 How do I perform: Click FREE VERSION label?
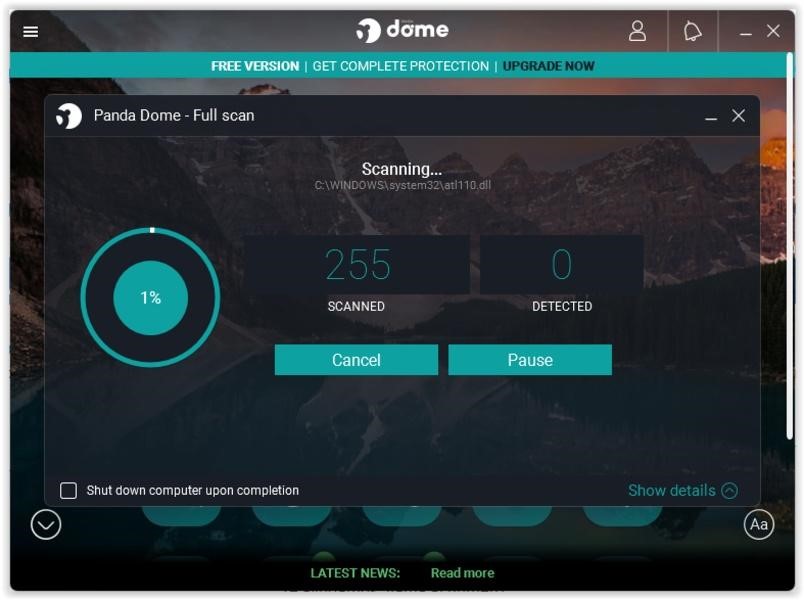(x=255, y=66)
